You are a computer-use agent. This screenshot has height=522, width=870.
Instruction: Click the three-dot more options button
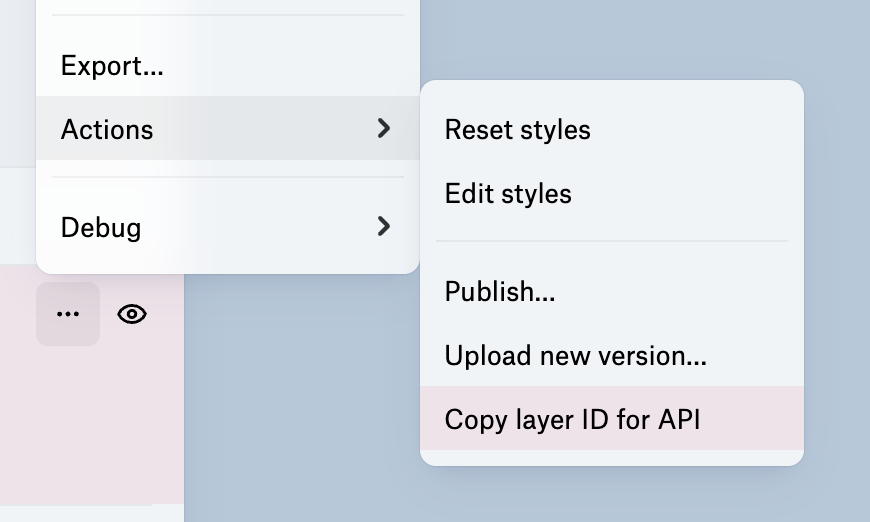tap(68, 314)
